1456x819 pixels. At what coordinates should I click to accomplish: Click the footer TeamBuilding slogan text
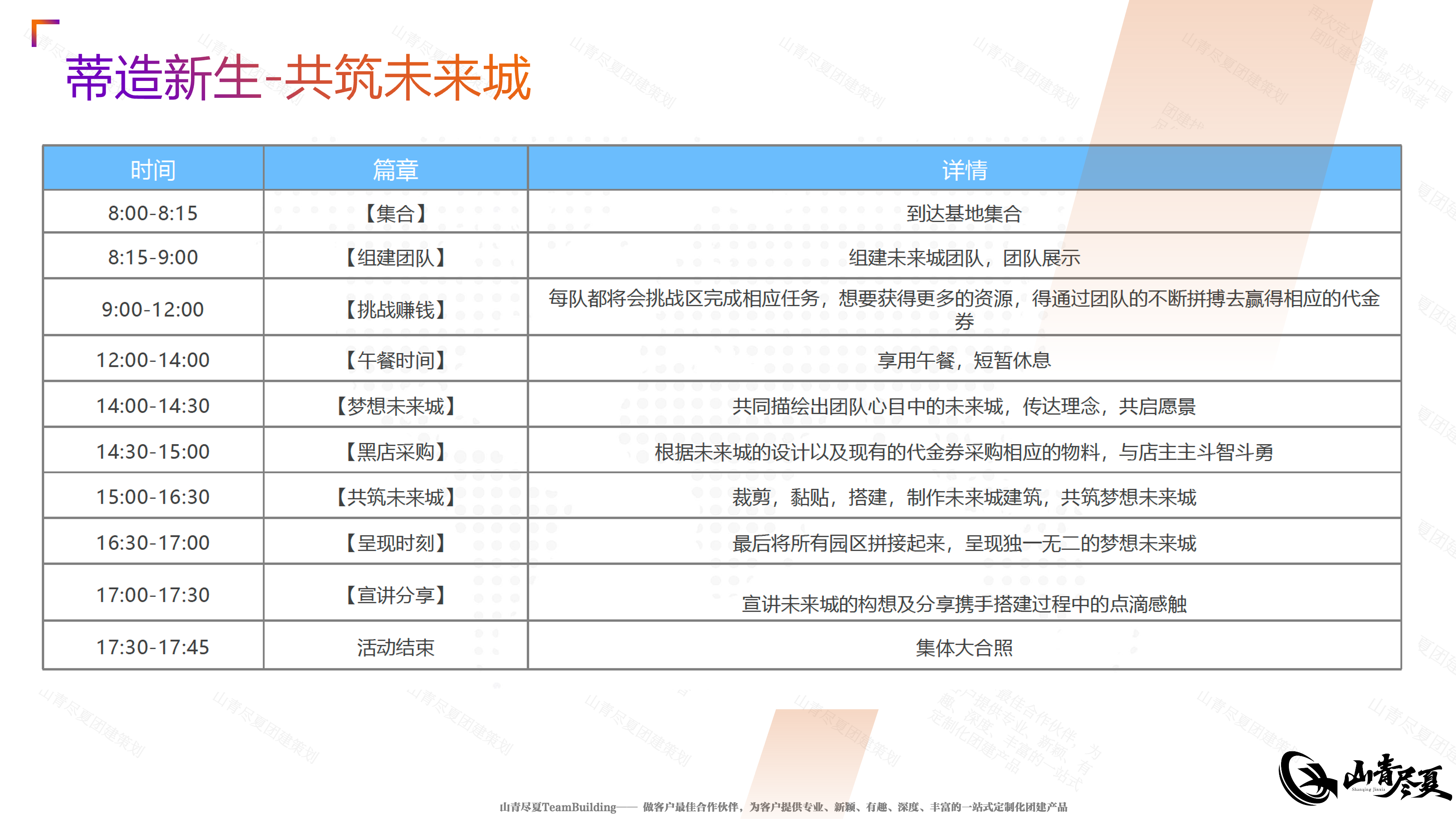(x=784, y=806)
